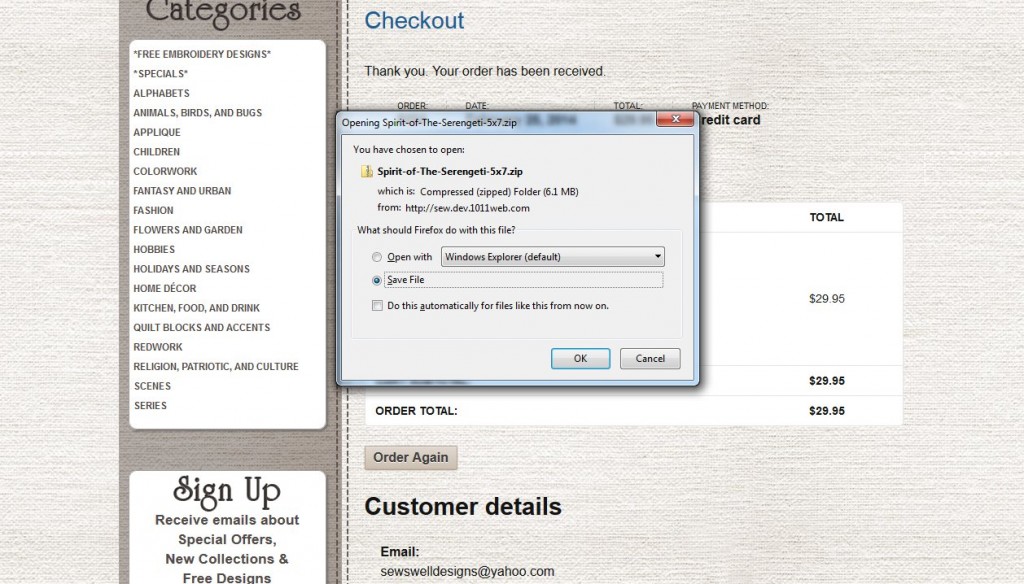
Task: Open the Children category
Action: (x=157, y=152)
